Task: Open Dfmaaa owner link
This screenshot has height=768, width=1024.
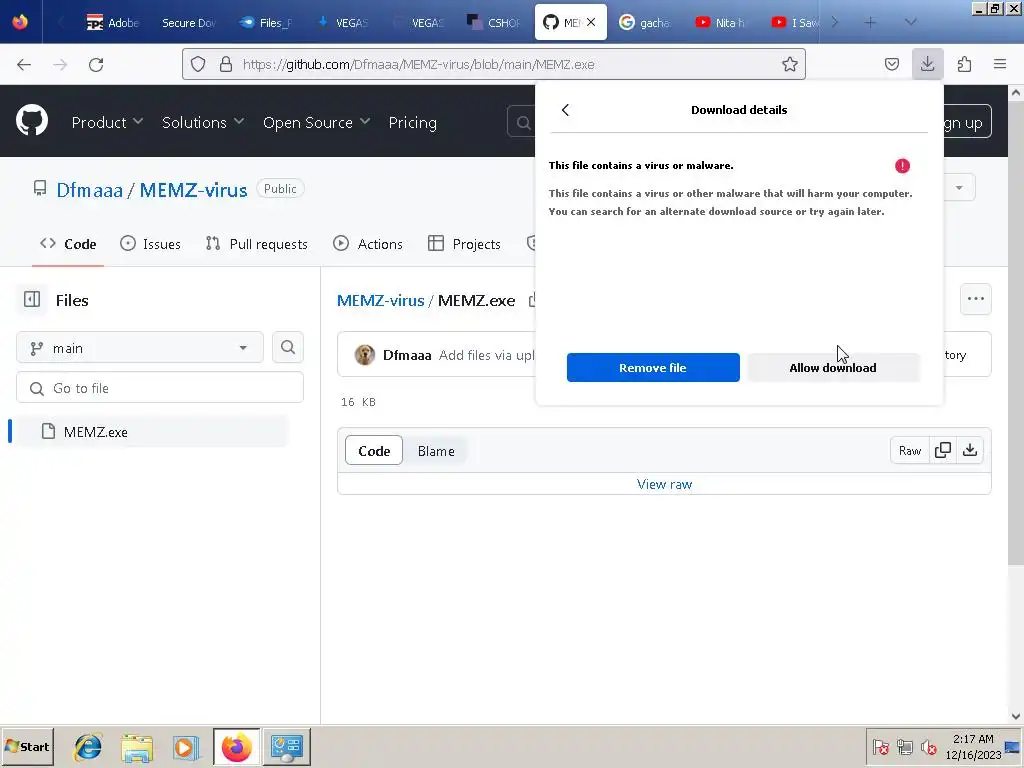Action: coord(89,190)
